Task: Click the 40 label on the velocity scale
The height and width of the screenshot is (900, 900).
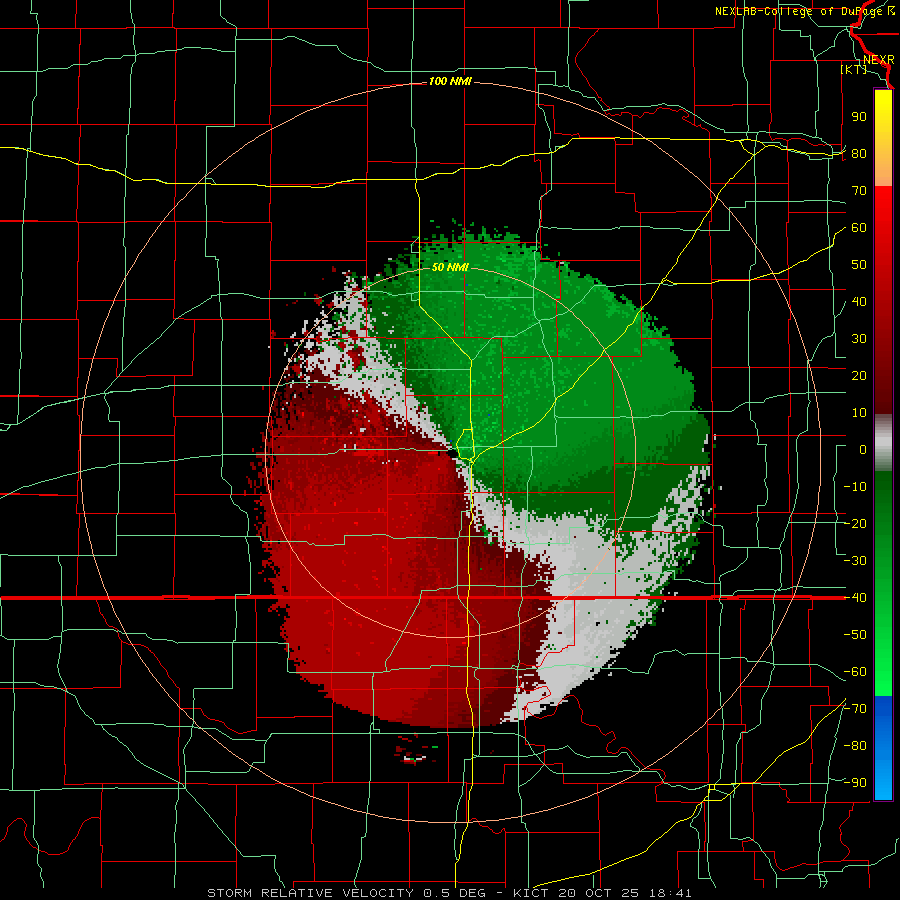Action: pyautogui.click(x=859, y=301)
